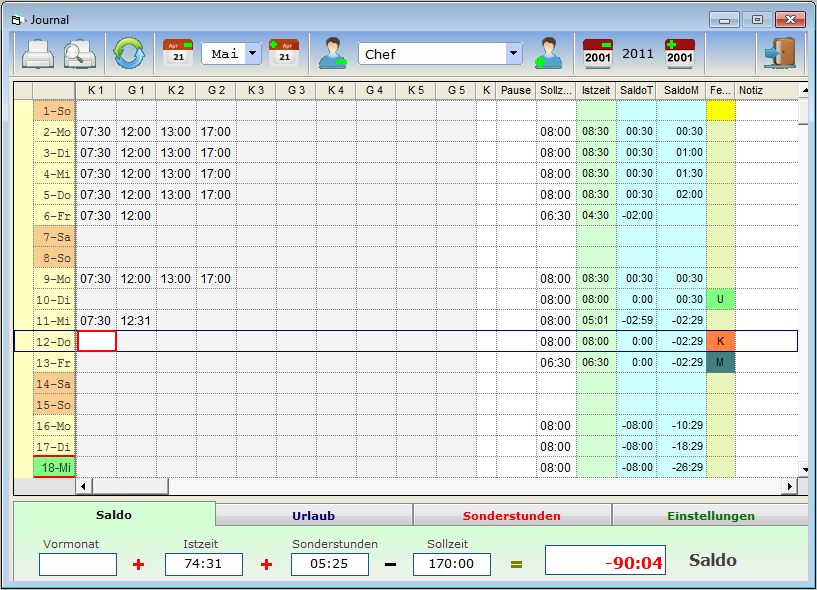Image resolution: width=817 pixels, height=590 pixels.
Task: Click the Istzeit column header
Action: (596, 90)
